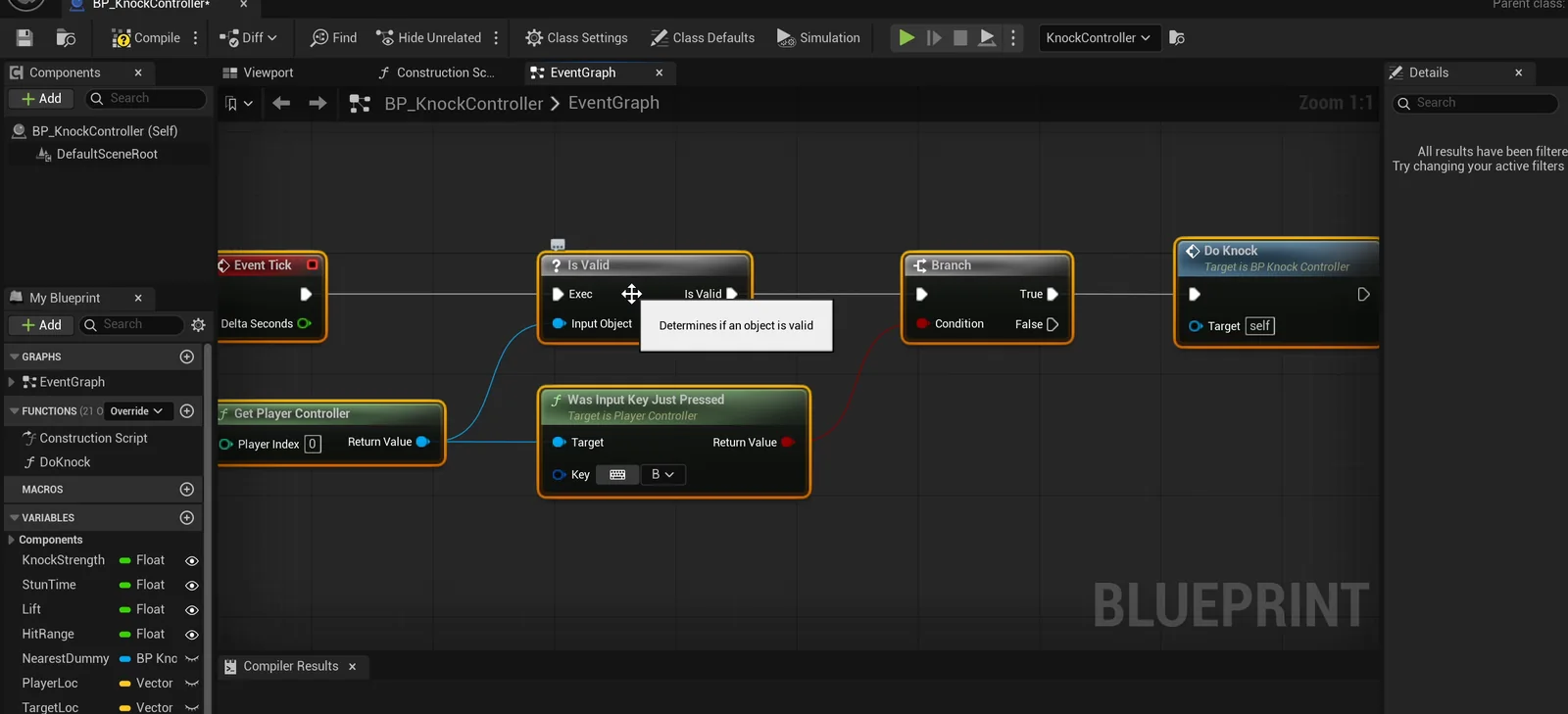Viewport: 1568px width, 714px height.
Task: Toggle HitRange variable visibility eye
Action: click(192, 635)
